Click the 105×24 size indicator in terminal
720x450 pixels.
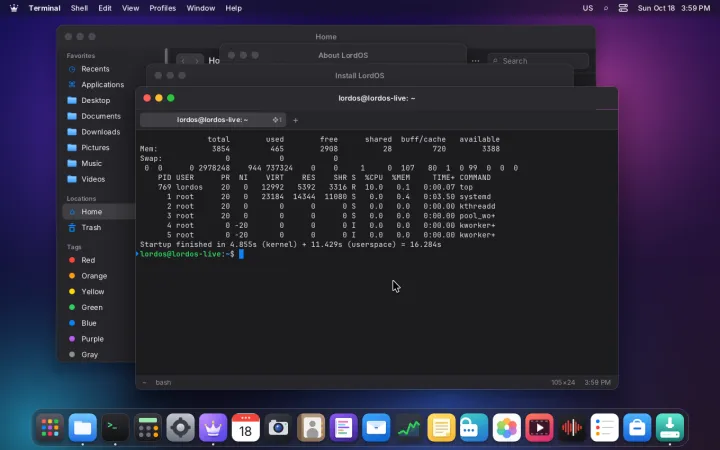click(x=563, y=382)
